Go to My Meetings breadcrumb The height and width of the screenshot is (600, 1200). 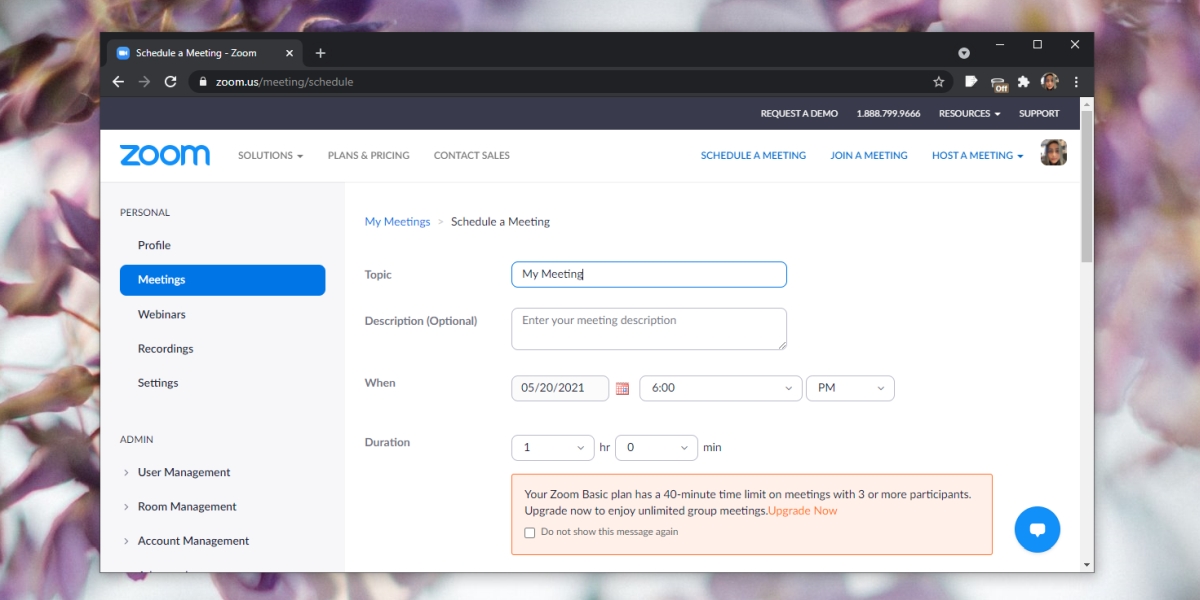(x=397, y=222)
